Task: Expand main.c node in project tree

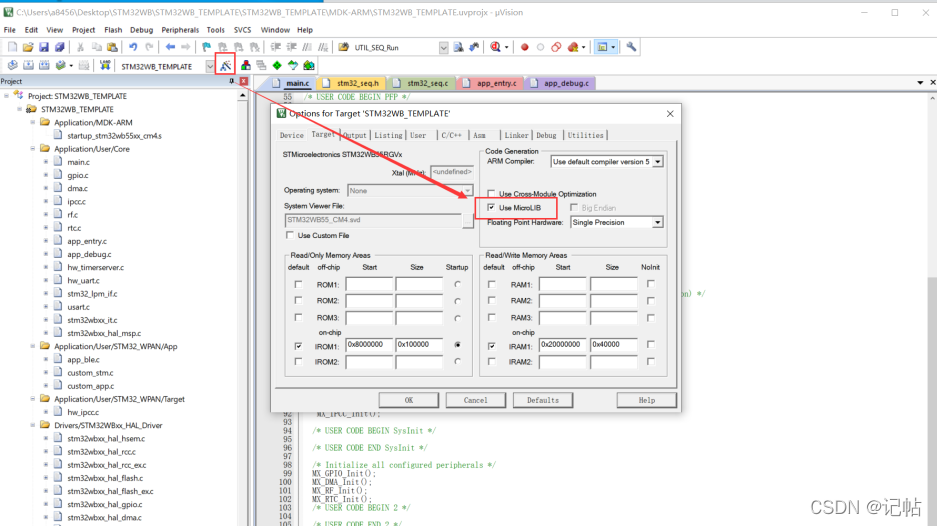Action: [46, 162]
